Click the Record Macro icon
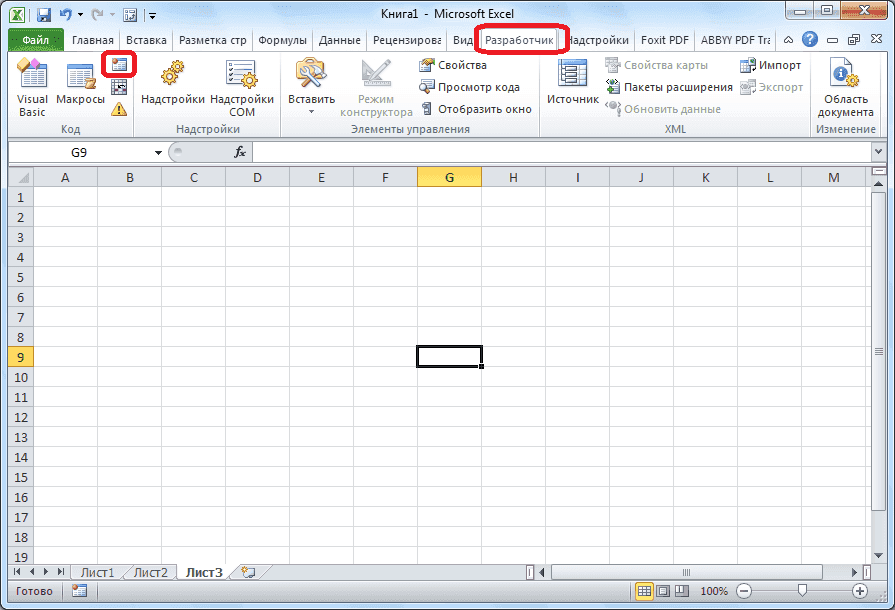 coord(119,64)
